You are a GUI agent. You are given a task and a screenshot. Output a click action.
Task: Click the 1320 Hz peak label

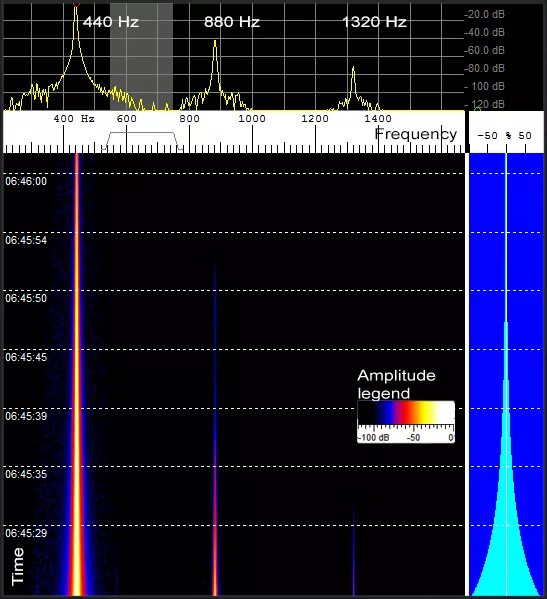[374, 22]
